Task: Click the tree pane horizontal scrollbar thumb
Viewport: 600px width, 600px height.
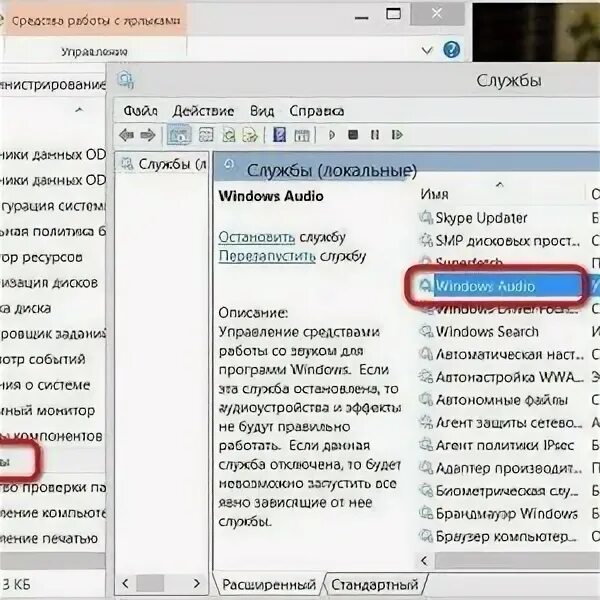Action: [150, 584]
